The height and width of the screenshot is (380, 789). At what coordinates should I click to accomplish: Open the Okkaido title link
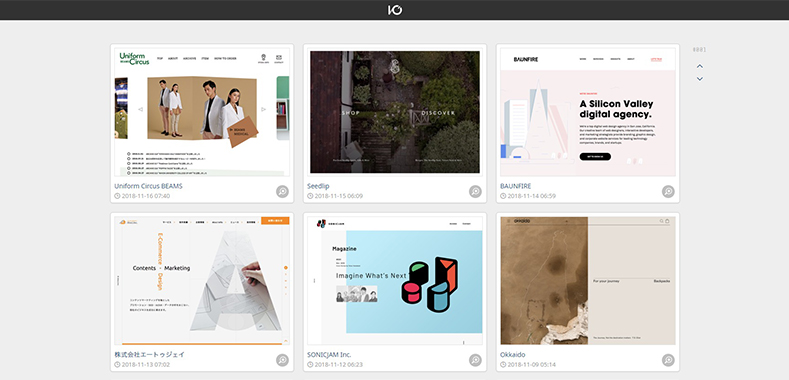point(513,355)
